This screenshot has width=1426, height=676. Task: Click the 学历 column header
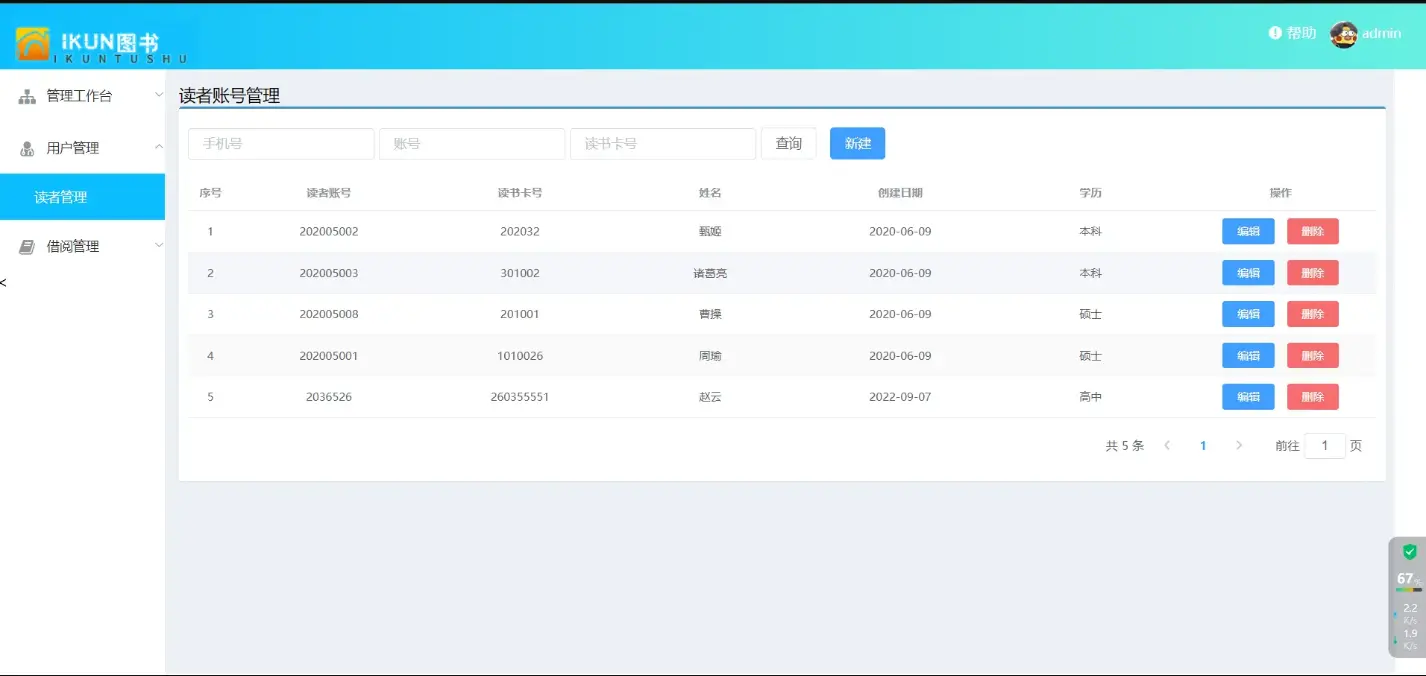pyautogui.click(x=1090, y=193)
